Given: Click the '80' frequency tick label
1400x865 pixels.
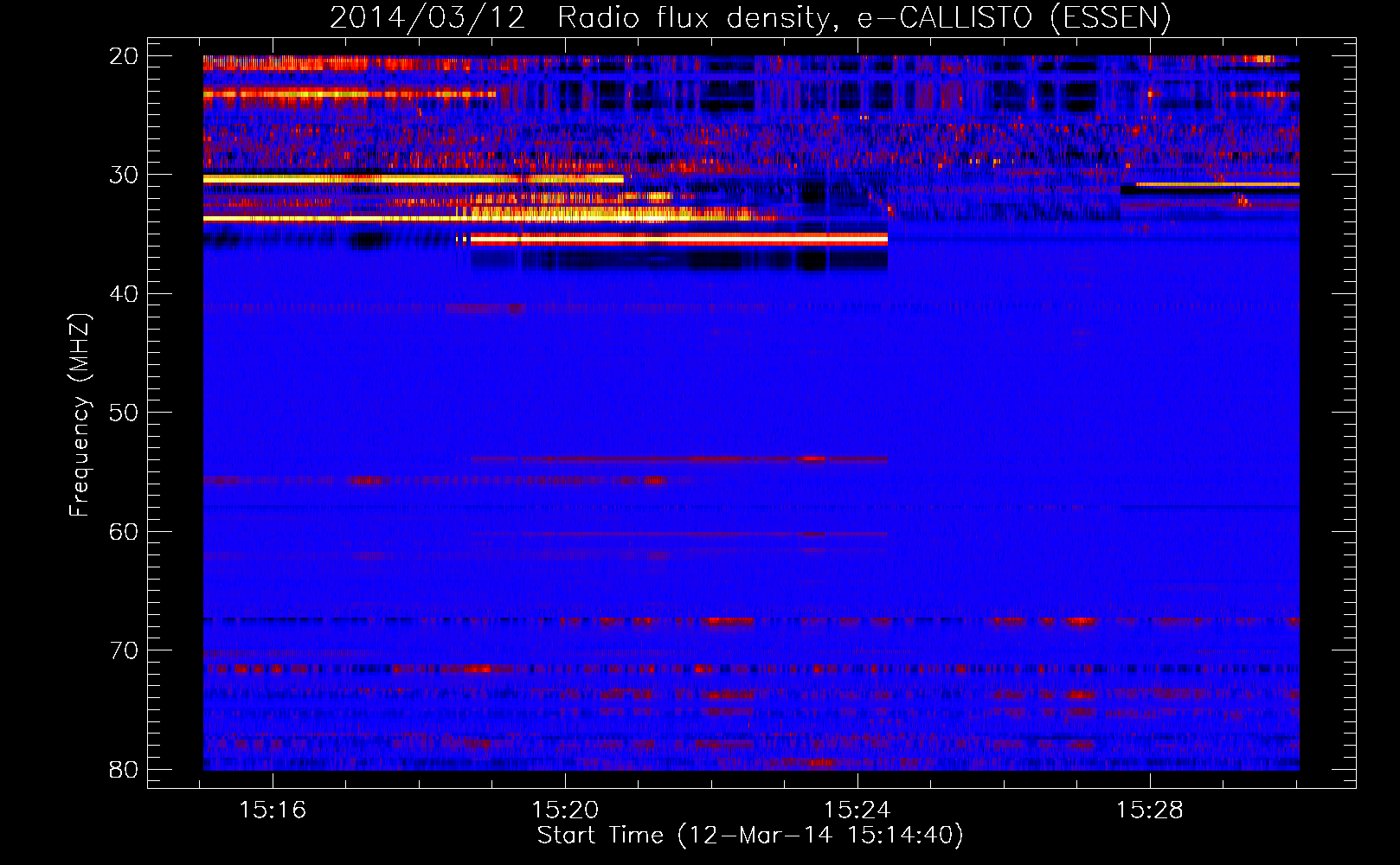Looking at the screenshot, I should [124, 769].
